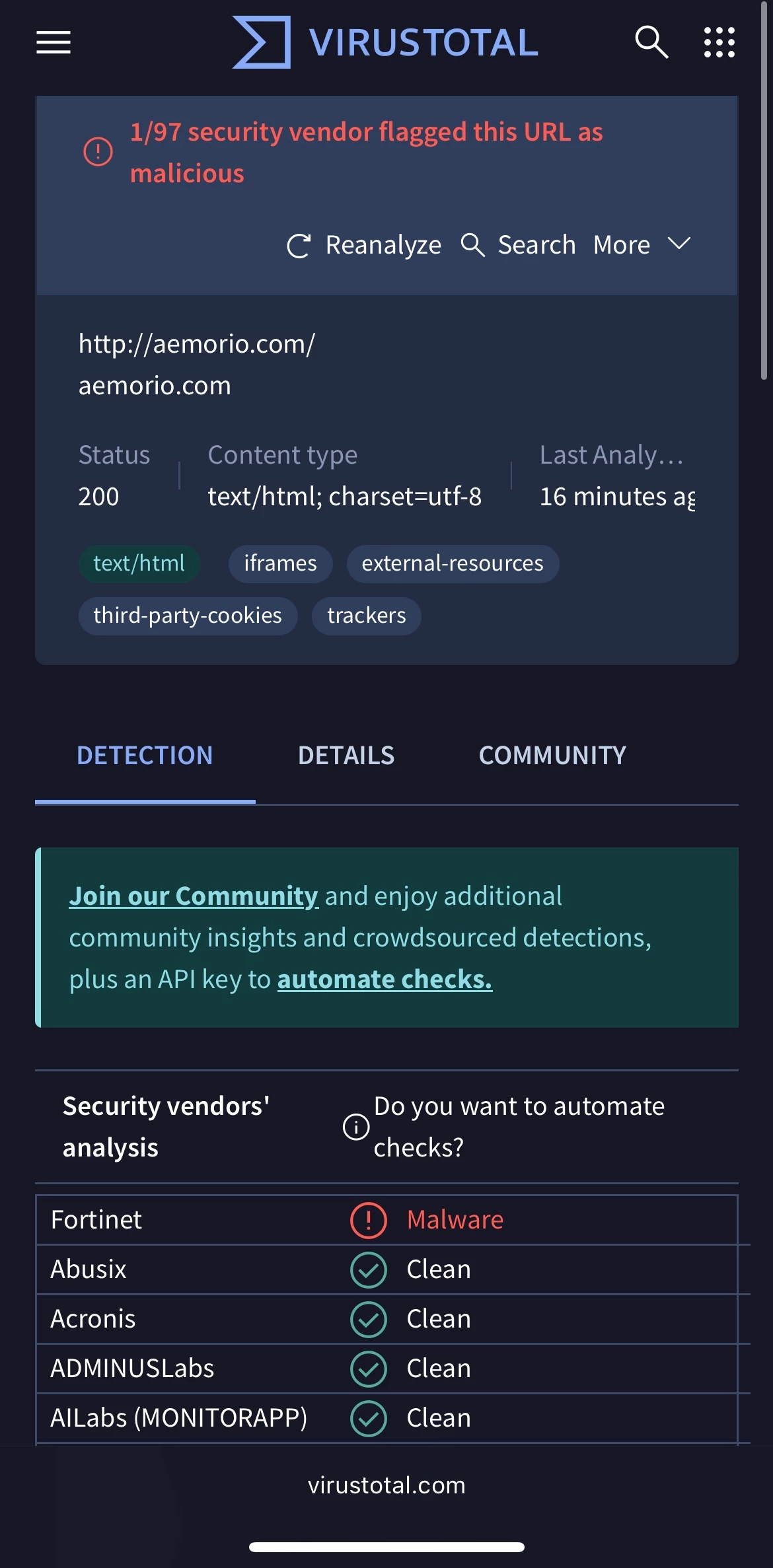773x1568 pixels.
Task: Click the green check icon for Abusix
Action: [x=369, y=1269]
